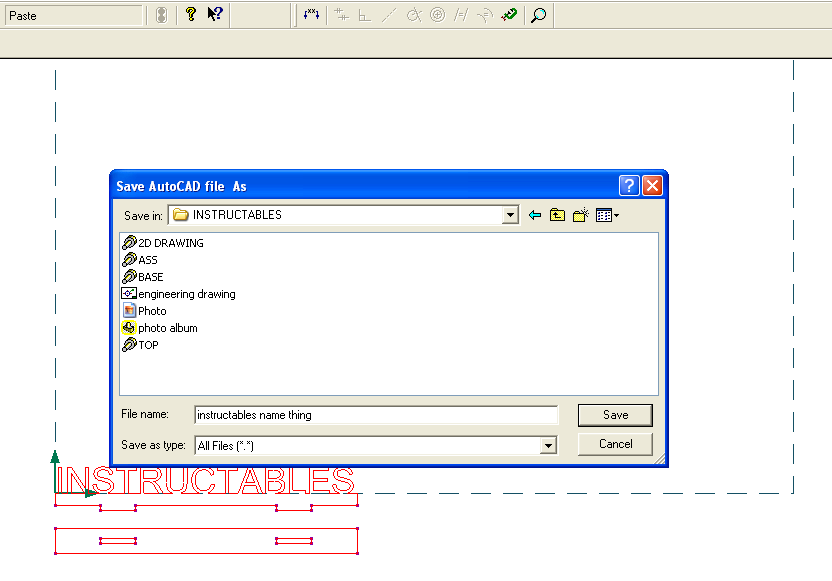Viewport: 832px width, 581px height.
Task: Select the parallel constraint tool icon
Action: (461, 15)
